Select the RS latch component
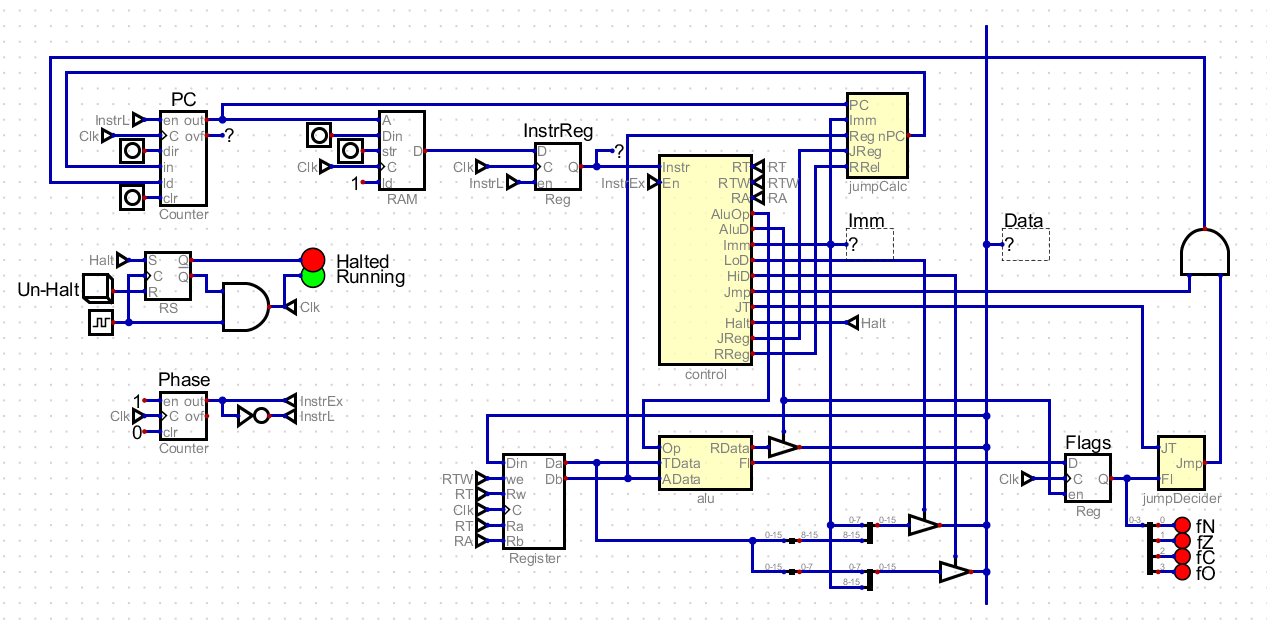The image size is (1267, 626). [x=170, y=273]
